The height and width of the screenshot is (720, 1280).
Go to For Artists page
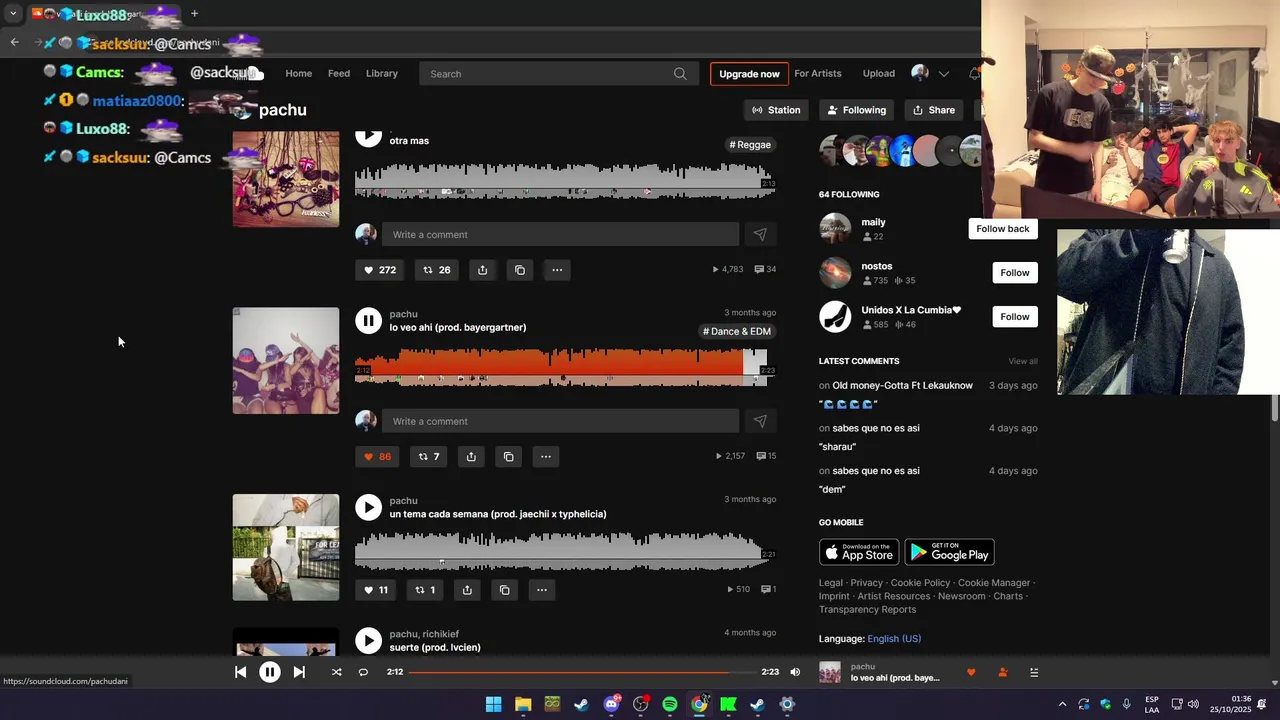(818, 73)
